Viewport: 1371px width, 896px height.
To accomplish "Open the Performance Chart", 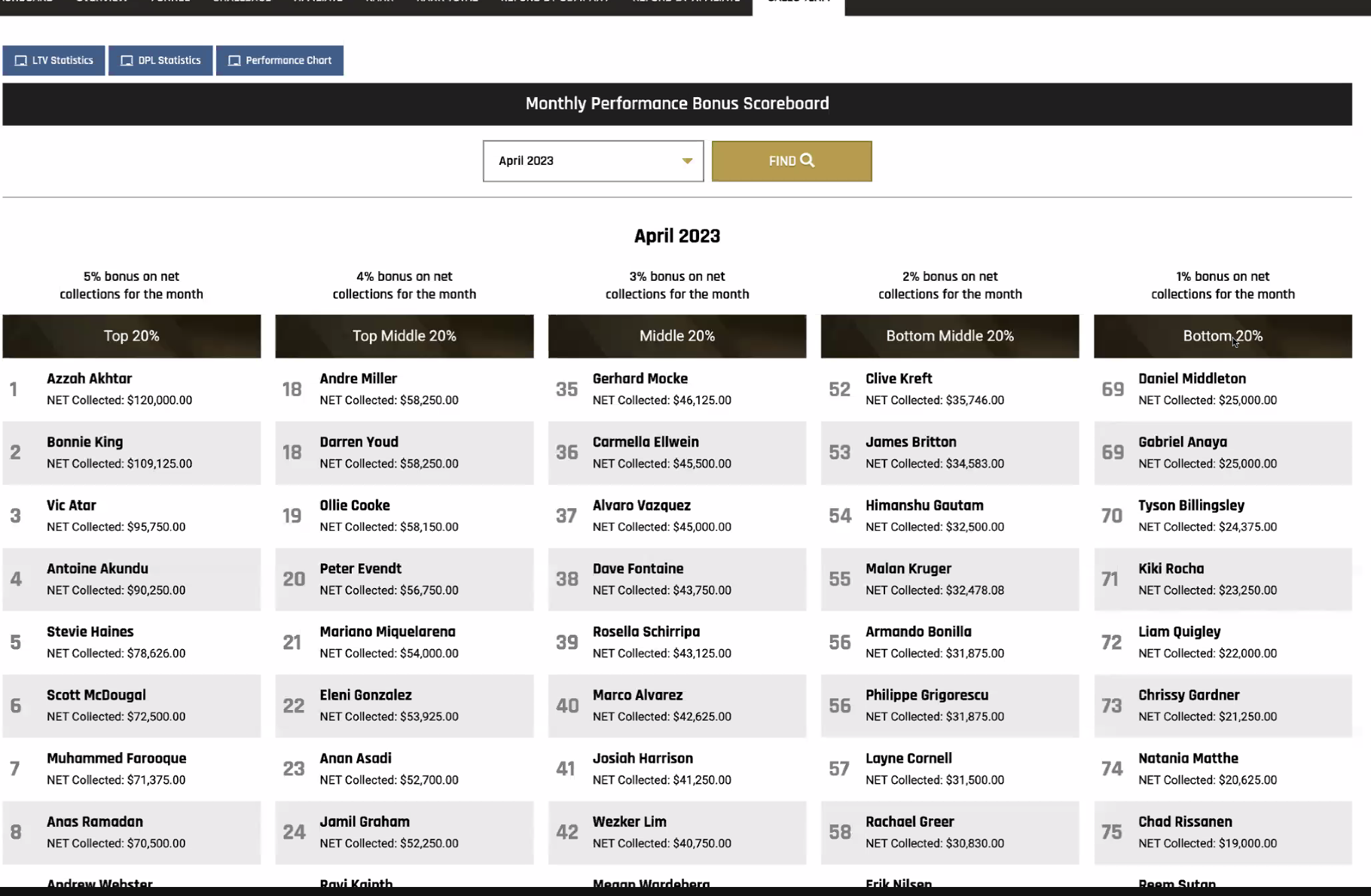I will click(x=279, y=60).
